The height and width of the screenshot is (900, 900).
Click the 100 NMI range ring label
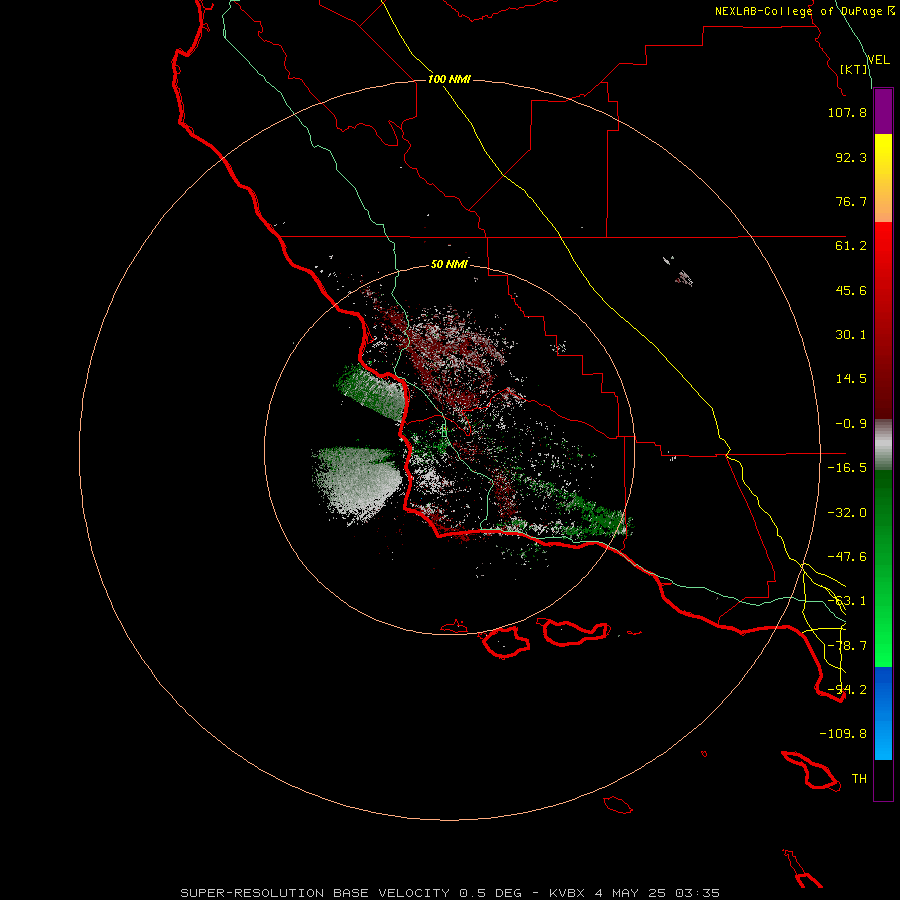[x=449, y=79]
